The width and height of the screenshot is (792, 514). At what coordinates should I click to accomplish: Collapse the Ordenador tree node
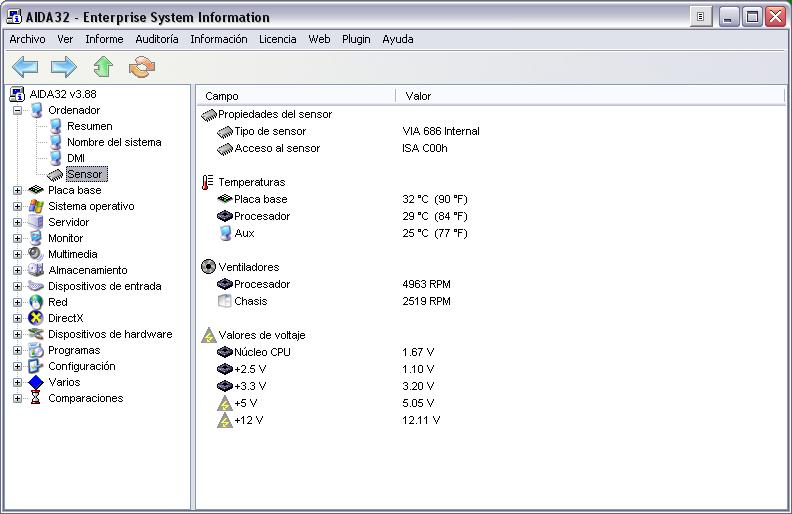click(x=17, y=110)
